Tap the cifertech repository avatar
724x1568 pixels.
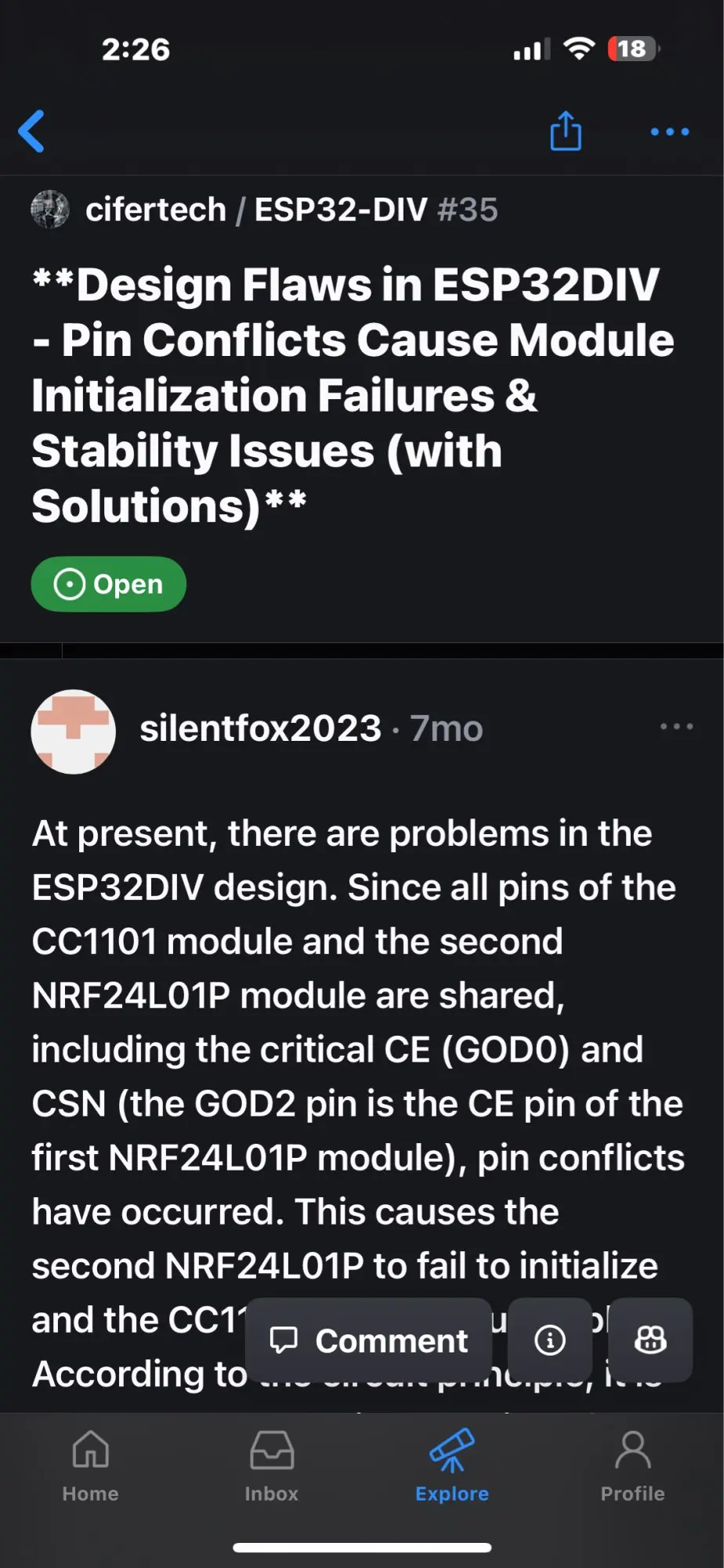(x=50, y=209)
